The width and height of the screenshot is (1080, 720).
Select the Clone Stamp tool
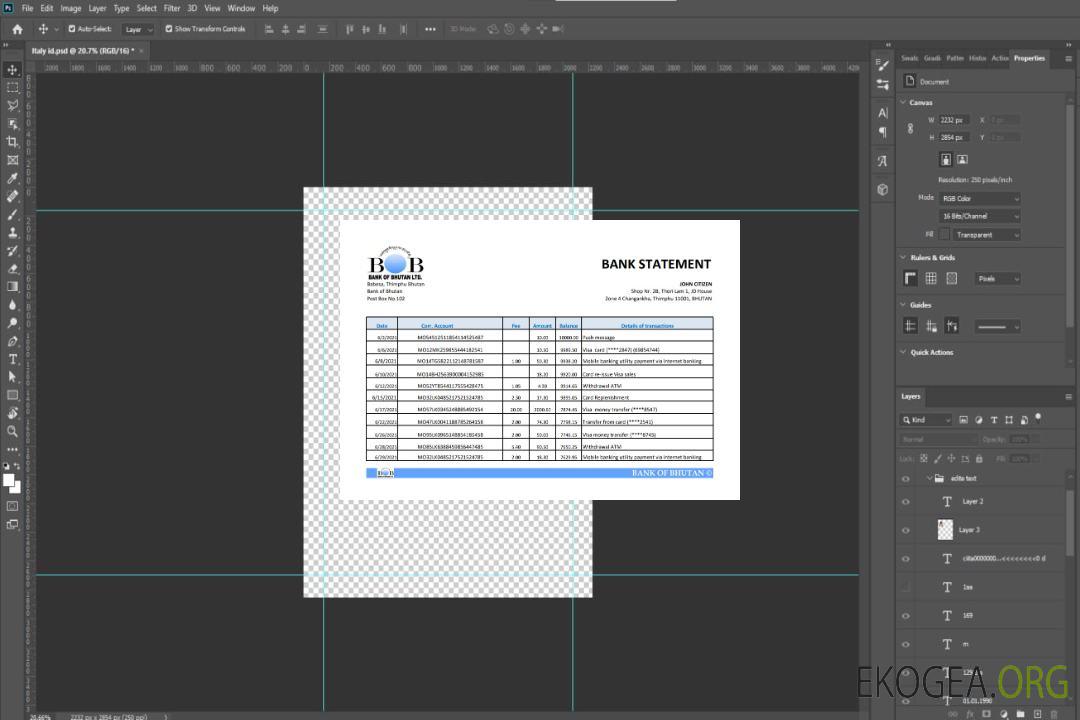coord(12,233)
